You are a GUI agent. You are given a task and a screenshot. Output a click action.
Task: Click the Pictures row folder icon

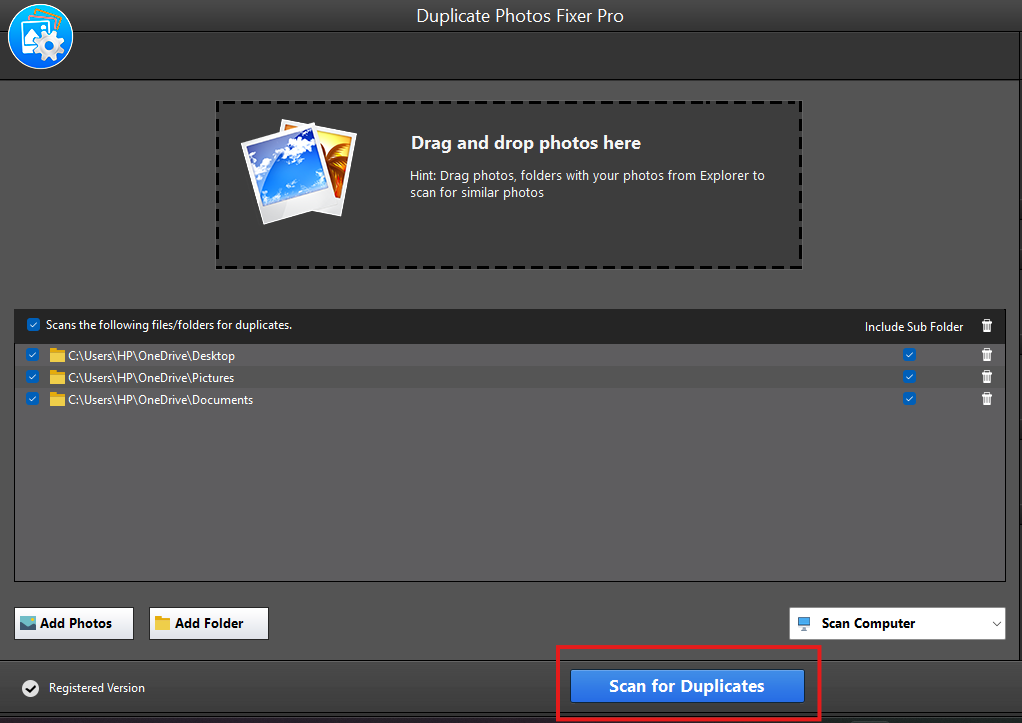point(57,377)
